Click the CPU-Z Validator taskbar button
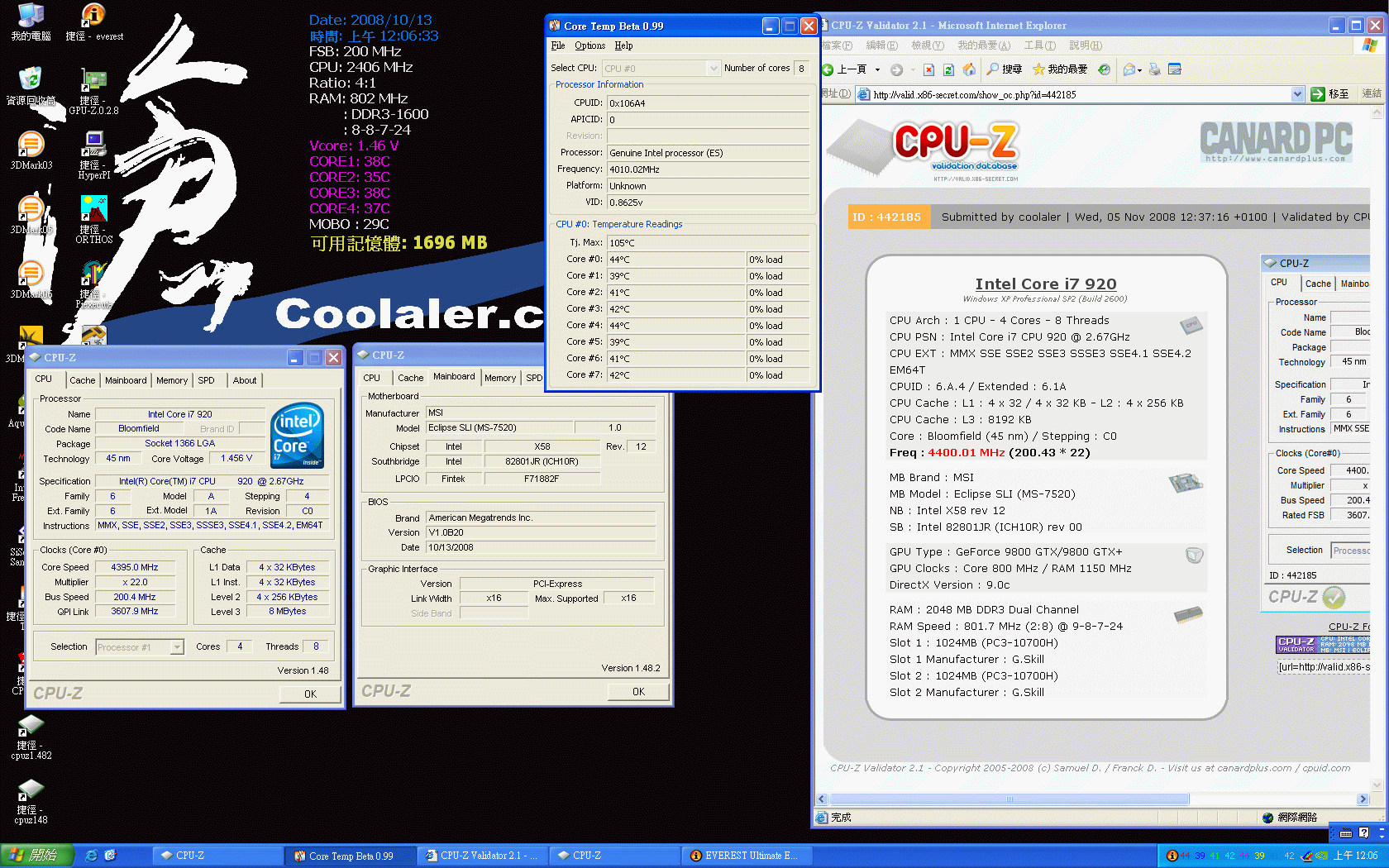Screen dimensions: 1389x868 tap(482, 856)
